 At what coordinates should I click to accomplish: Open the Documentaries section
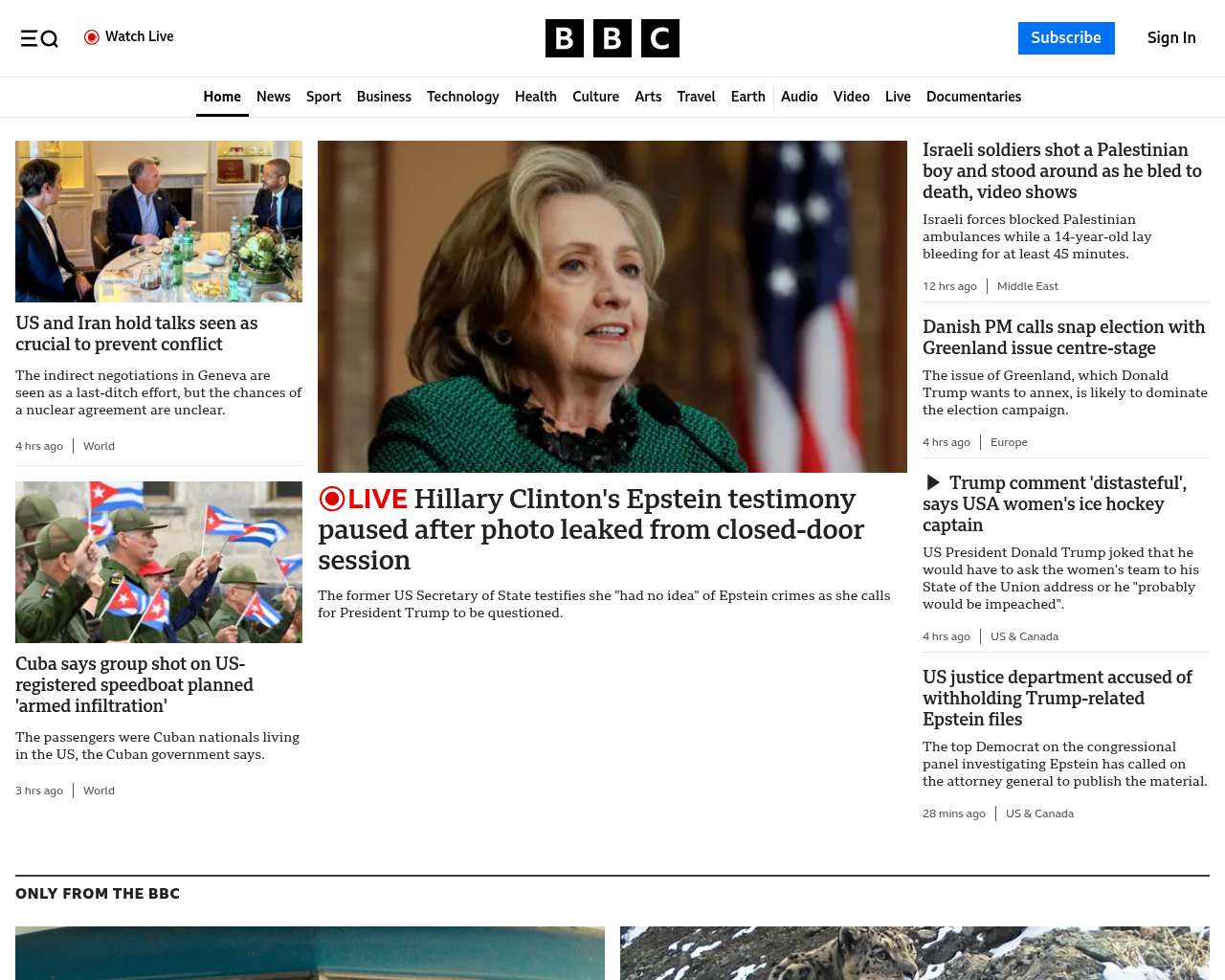tap(973, 97)
